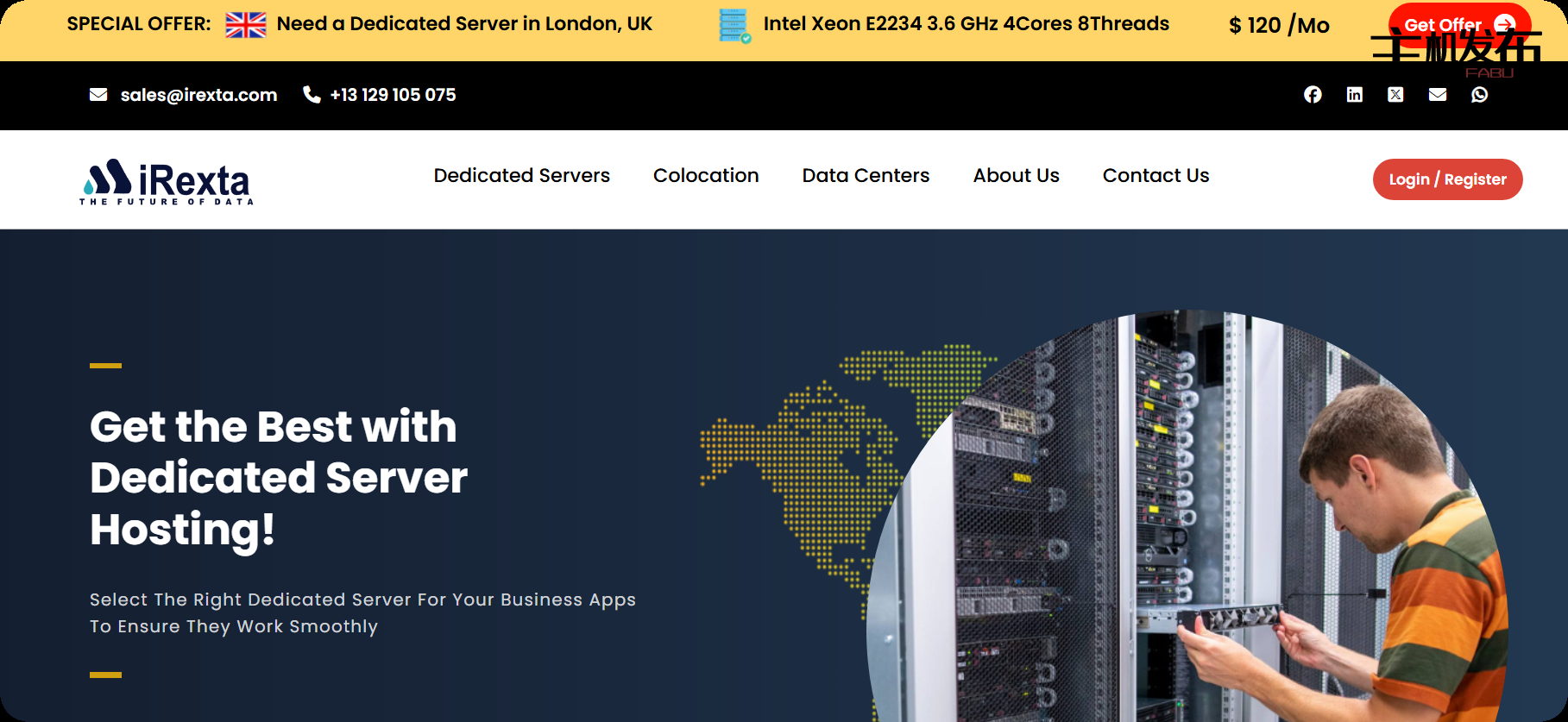Open the Dedicated Servers menu
Screen dimensions: 1568x722
[521, 176]
